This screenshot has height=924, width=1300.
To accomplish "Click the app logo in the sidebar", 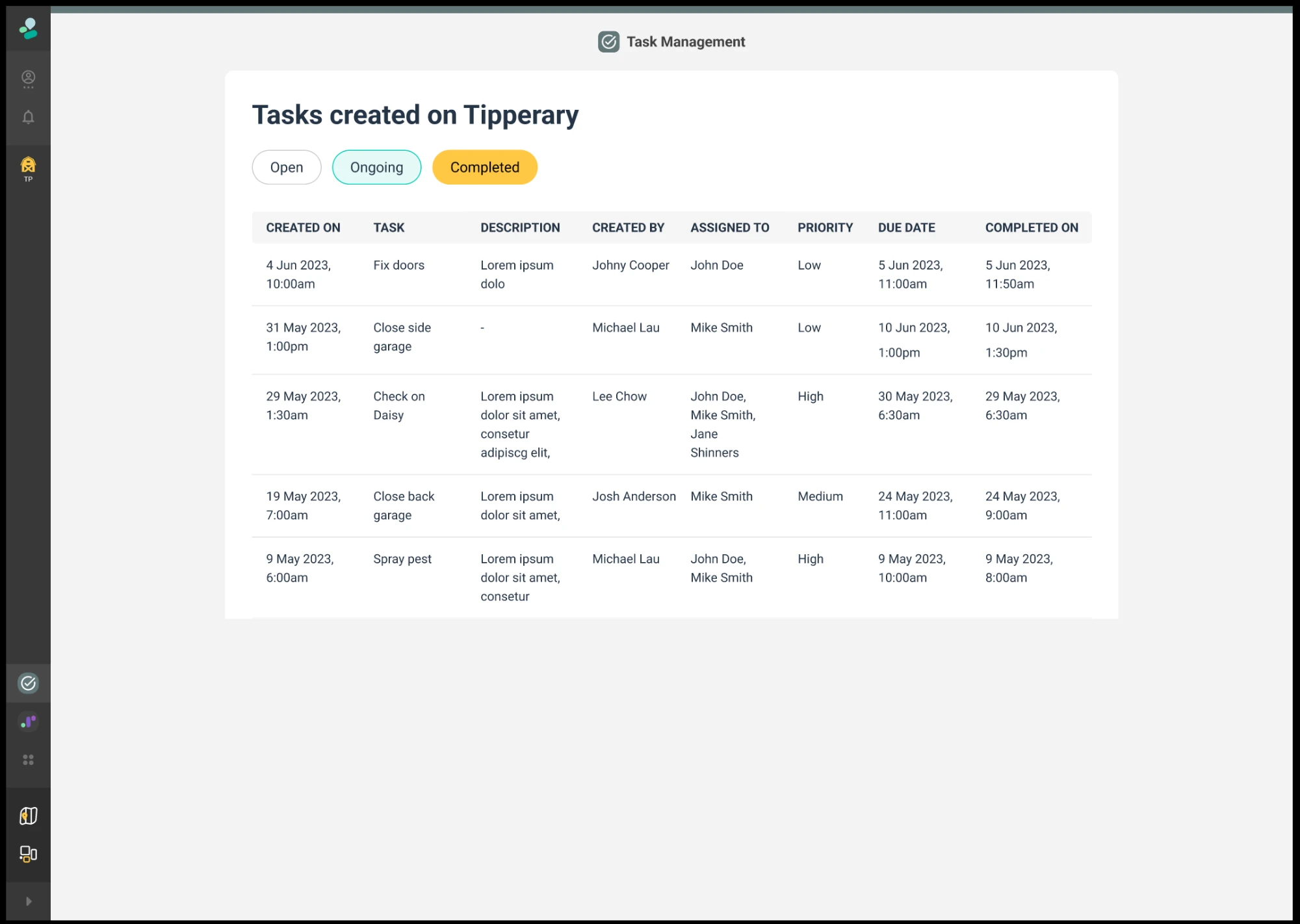I will click(x=28, y=29).
